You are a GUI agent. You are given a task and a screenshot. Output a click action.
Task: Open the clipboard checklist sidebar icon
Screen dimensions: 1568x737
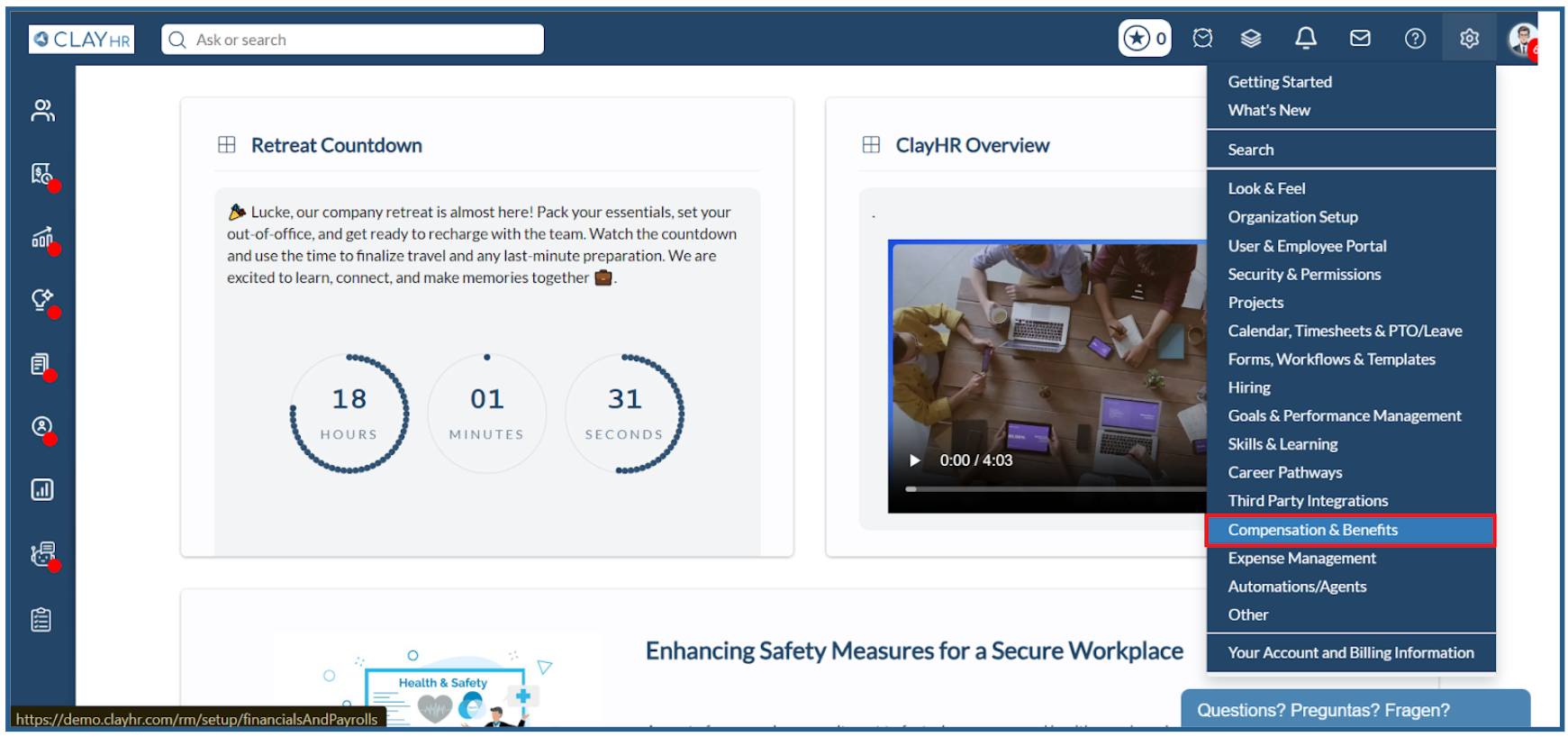(41, 620)
